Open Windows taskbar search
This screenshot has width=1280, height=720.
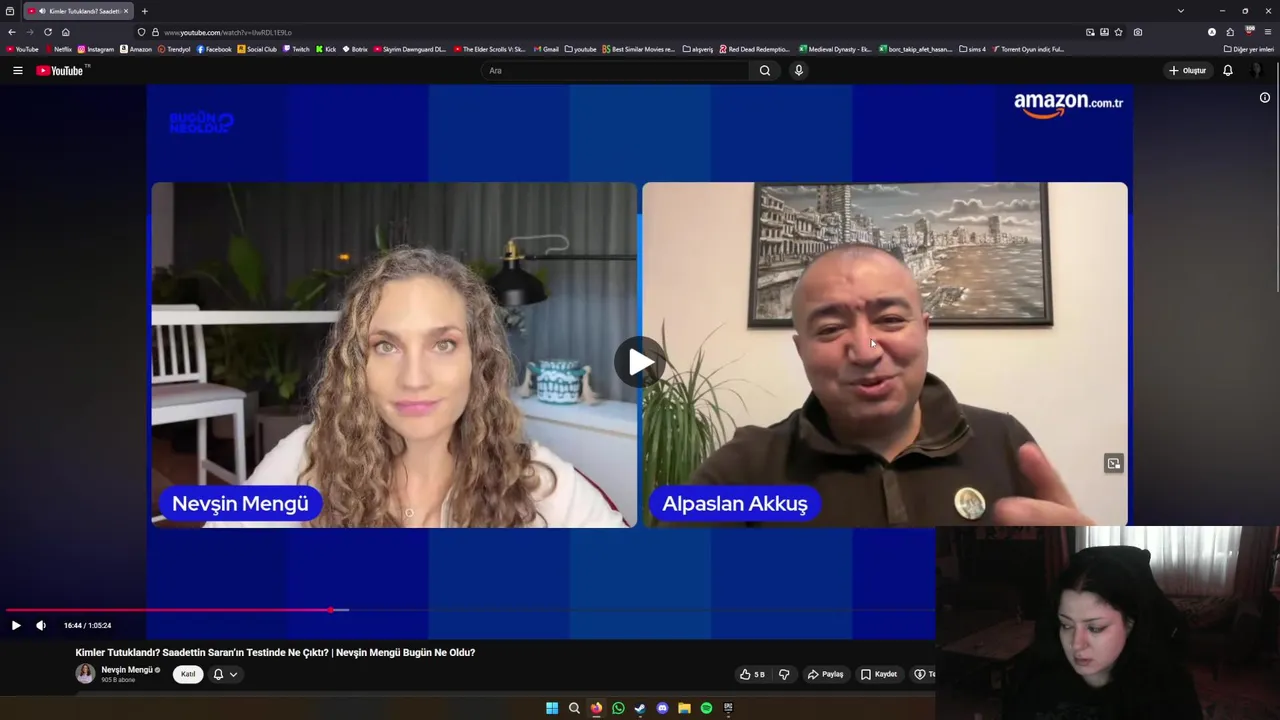click(x=574, y=708)
